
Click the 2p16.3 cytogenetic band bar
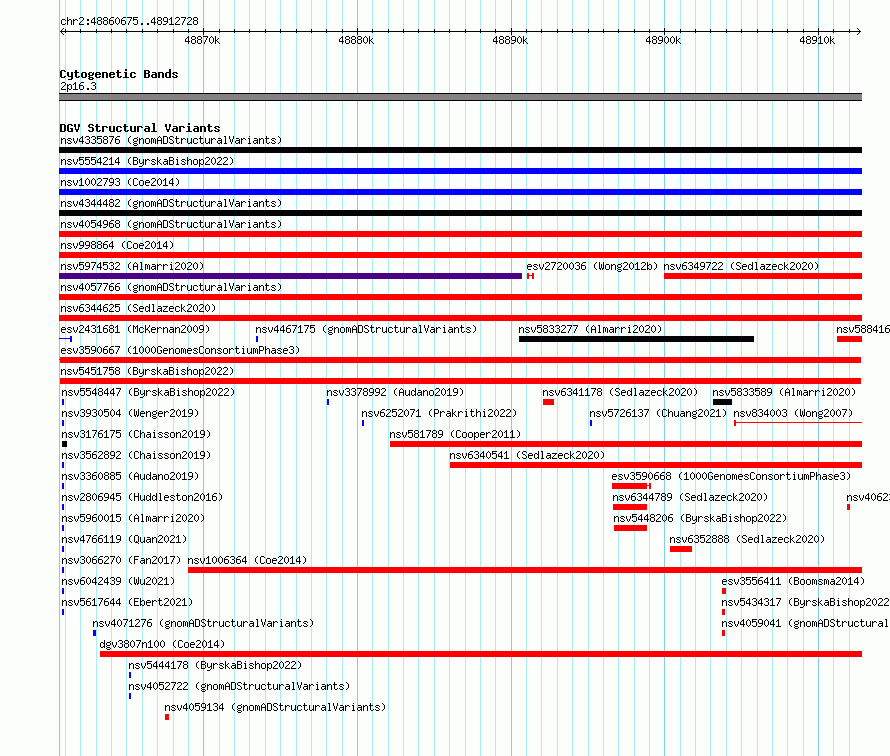460,97
